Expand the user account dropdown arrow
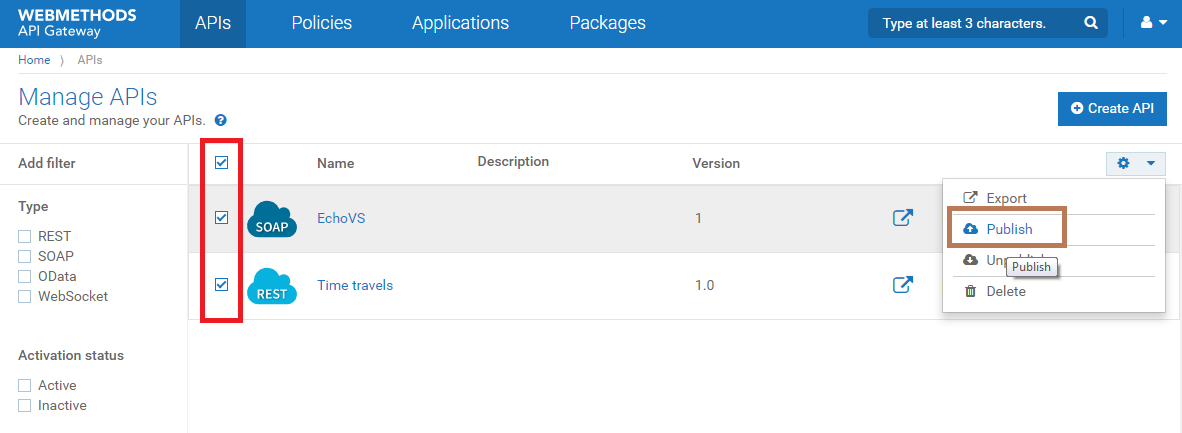This screenshot has width=1182, height=433. (1164, 23)
